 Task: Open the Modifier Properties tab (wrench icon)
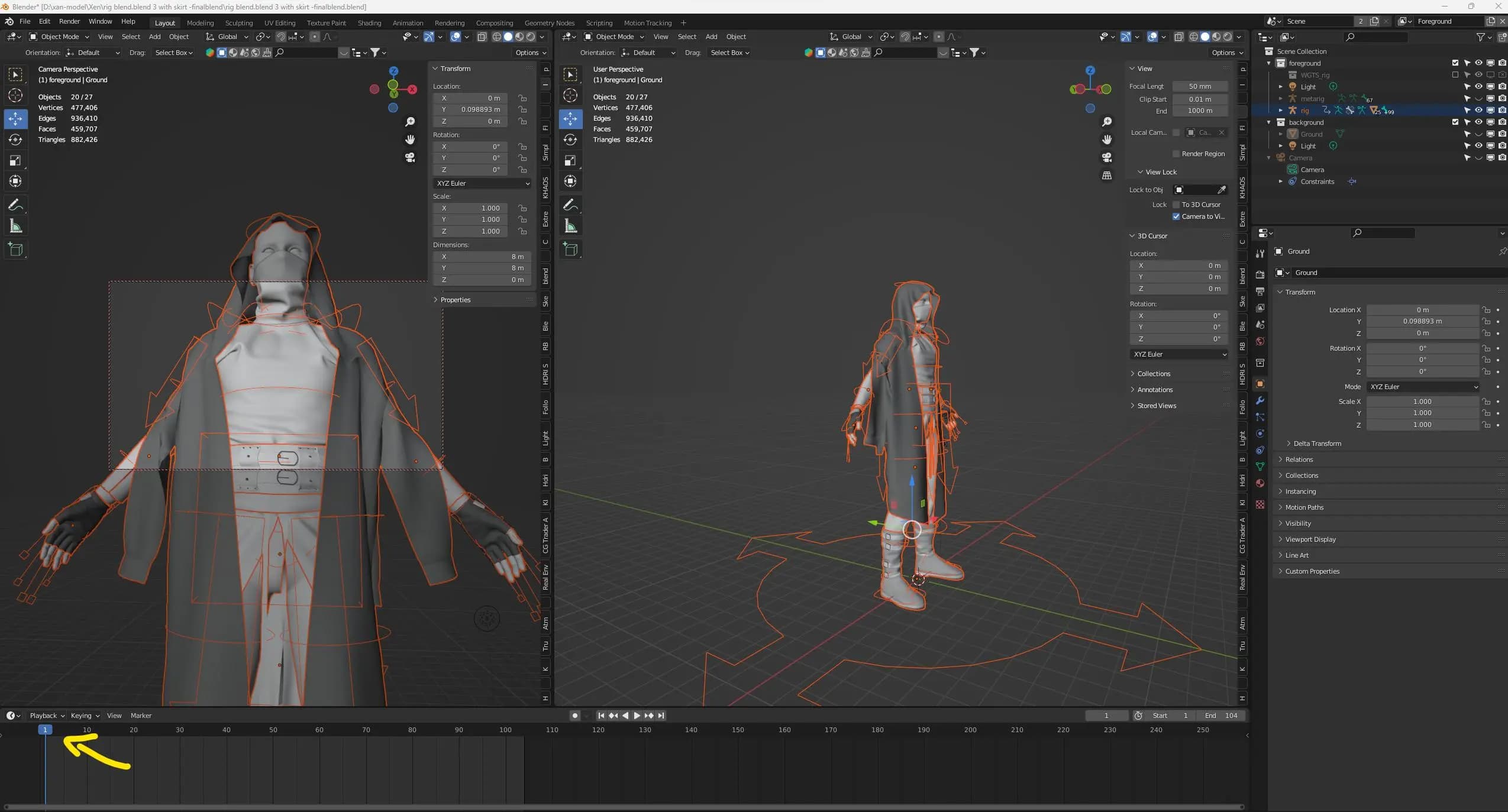1260,400
